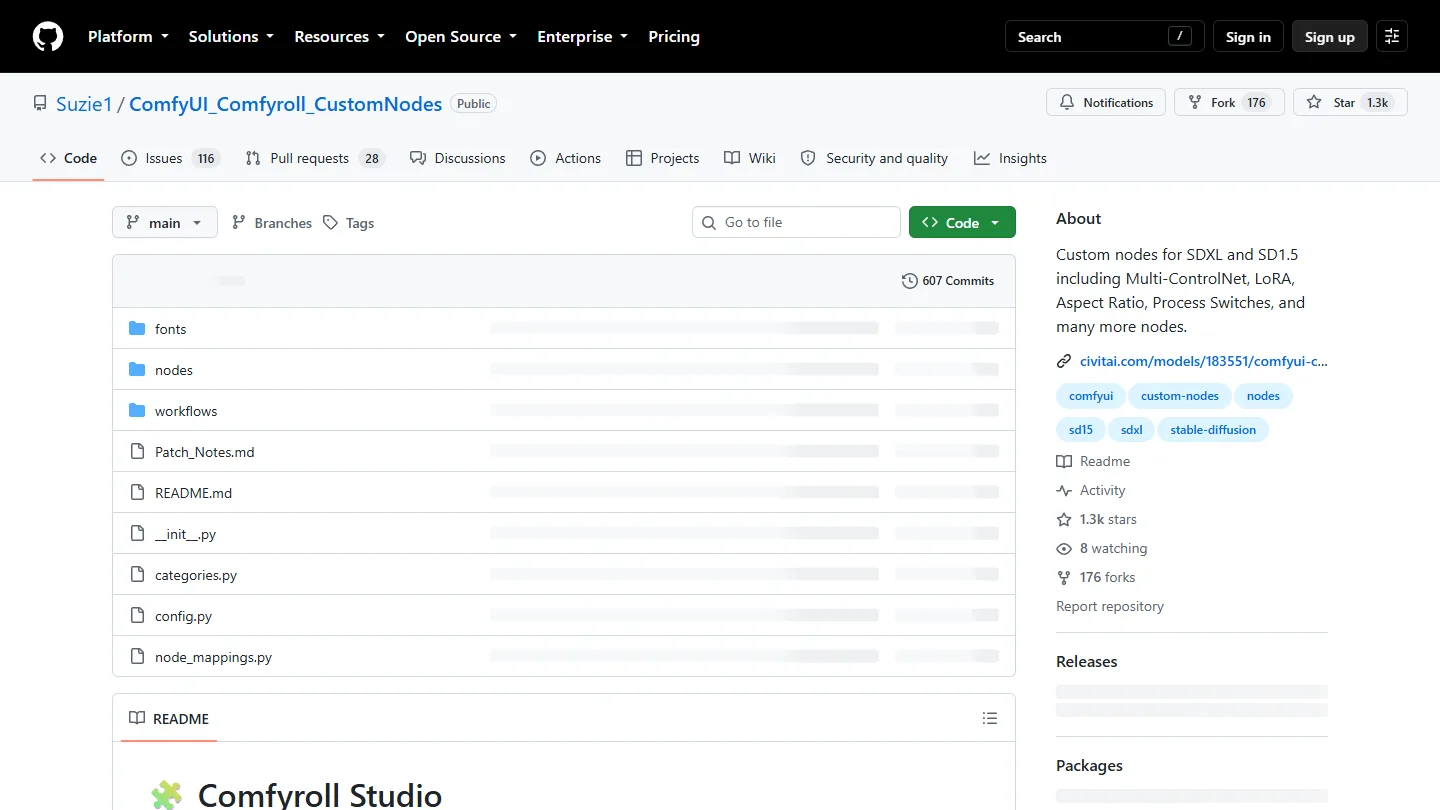Open the green Code dropdown button
Image resolution: width=1440 pixels, height=810 pixels.
(962, 222)
